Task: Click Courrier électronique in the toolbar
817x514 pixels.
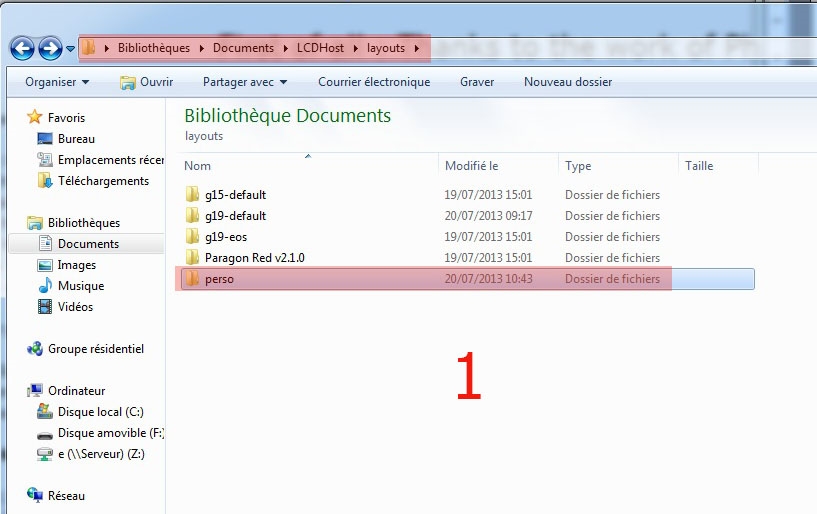Action: 374,82
